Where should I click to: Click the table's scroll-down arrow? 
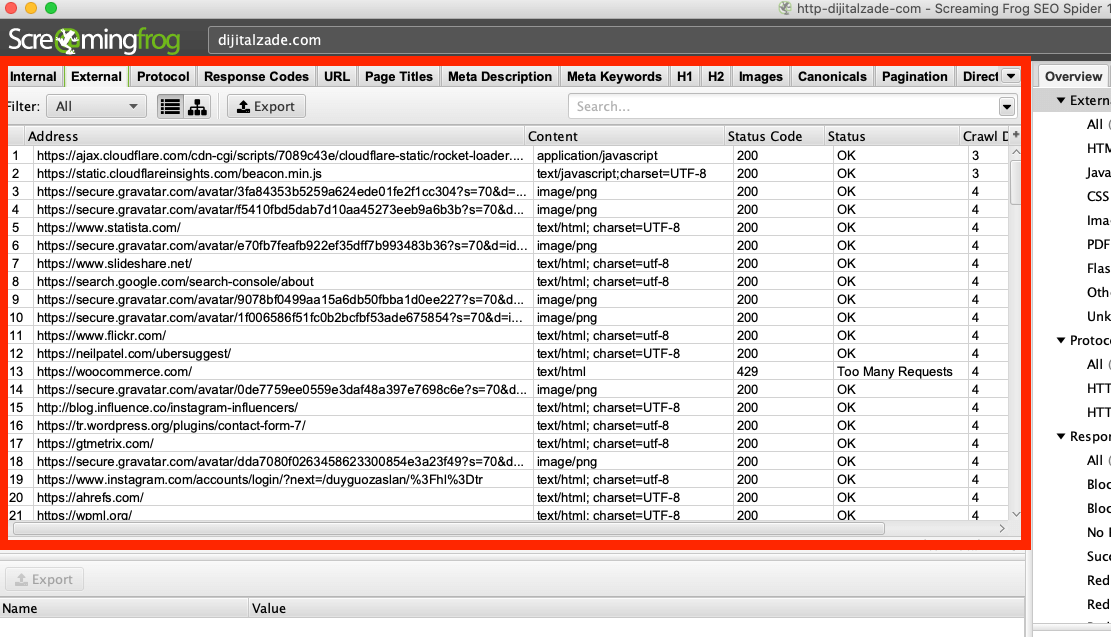coord(1016,514)
